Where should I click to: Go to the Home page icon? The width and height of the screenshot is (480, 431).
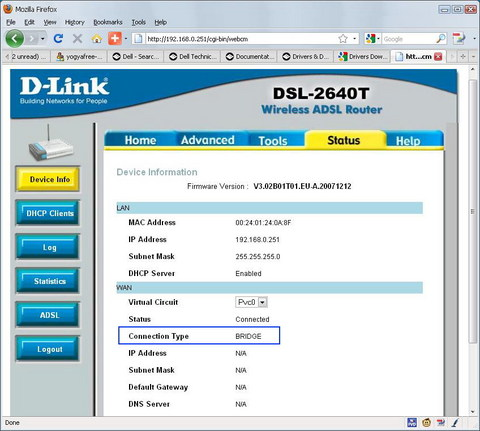(97, 39)
